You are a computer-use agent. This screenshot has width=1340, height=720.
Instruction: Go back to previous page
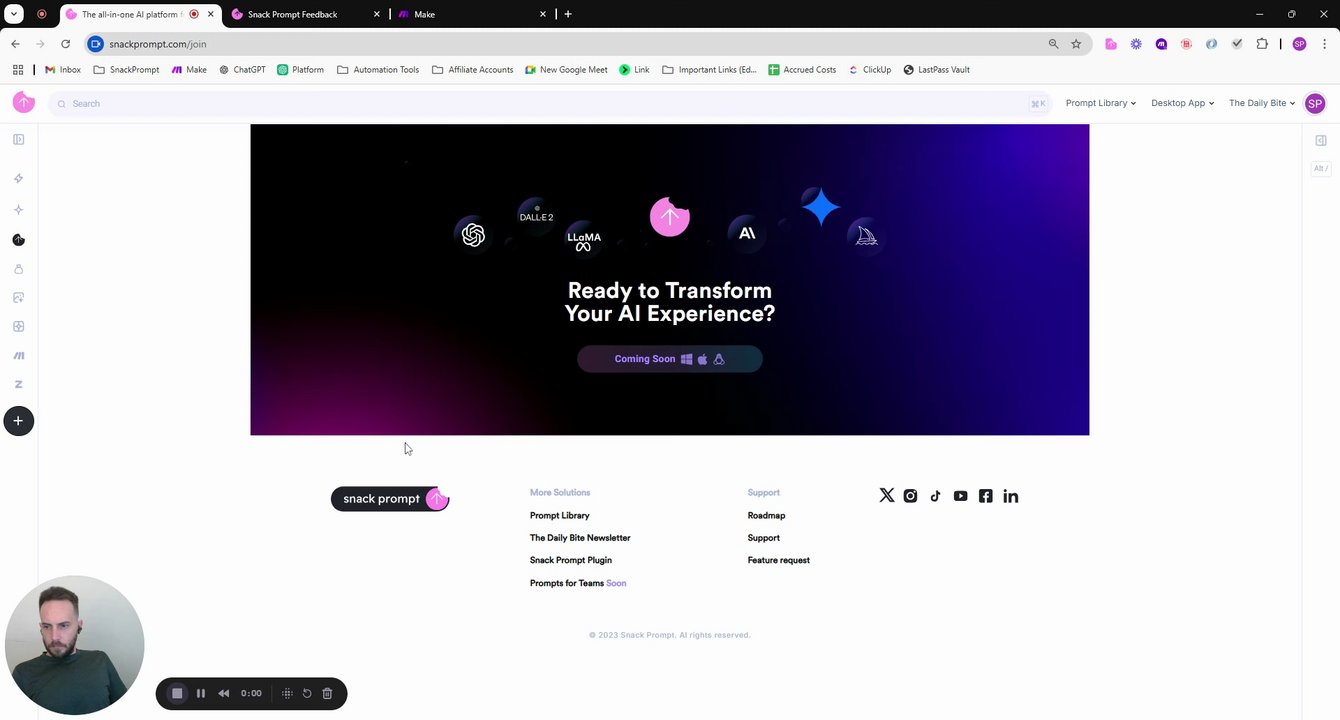tap(15, 44)
